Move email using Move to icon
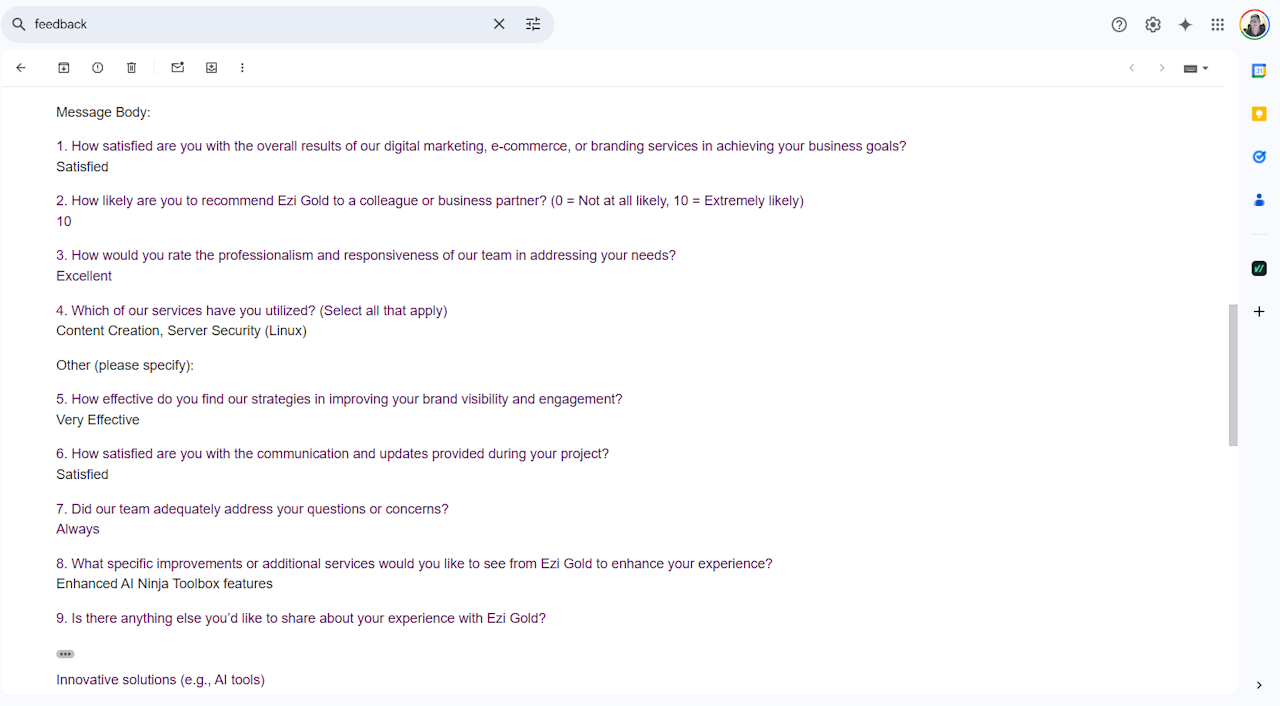Viewport: 1280px width, 706px height. point(212,68)
